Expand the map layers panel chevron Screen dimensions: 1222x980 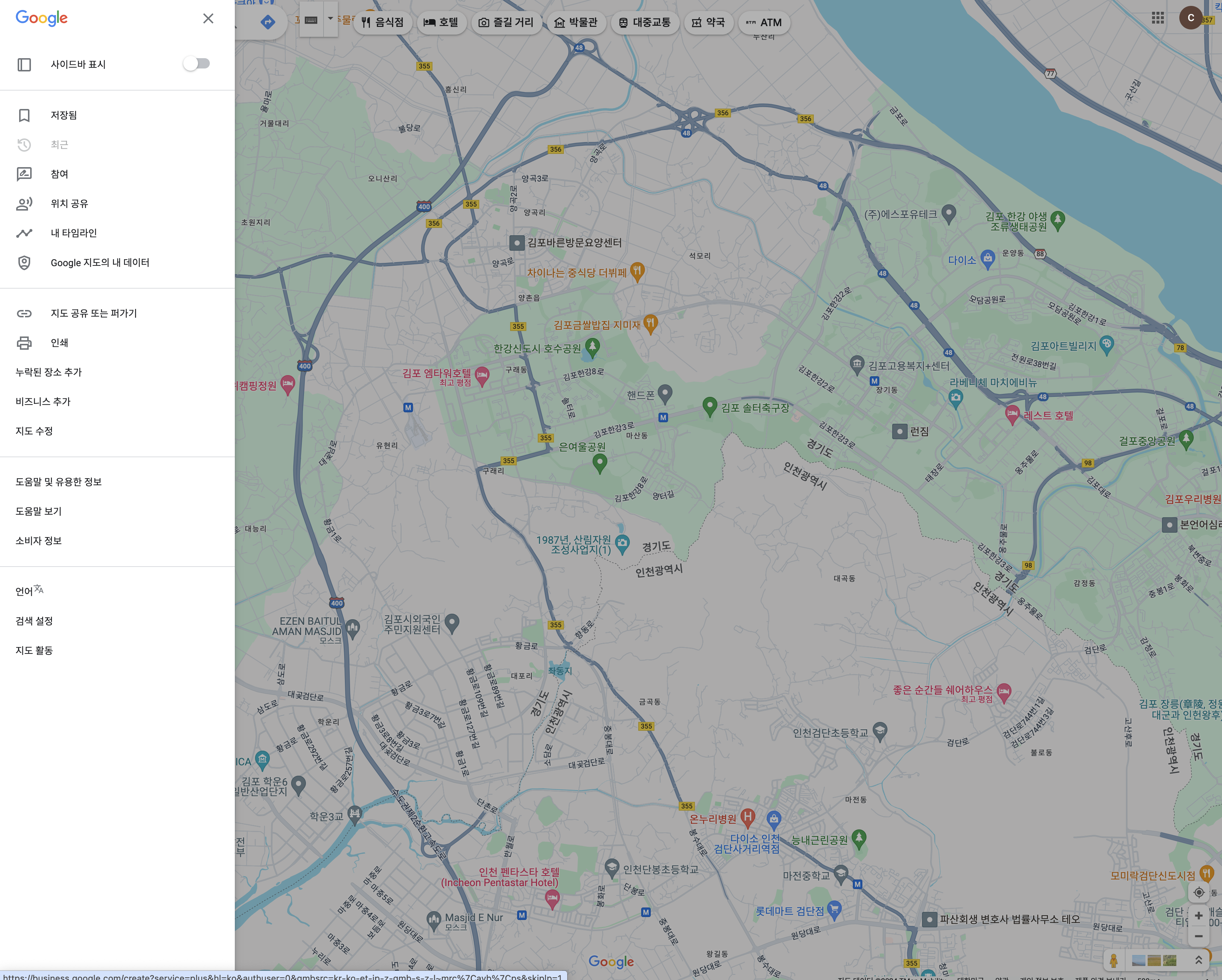(x=1198, y=960)
